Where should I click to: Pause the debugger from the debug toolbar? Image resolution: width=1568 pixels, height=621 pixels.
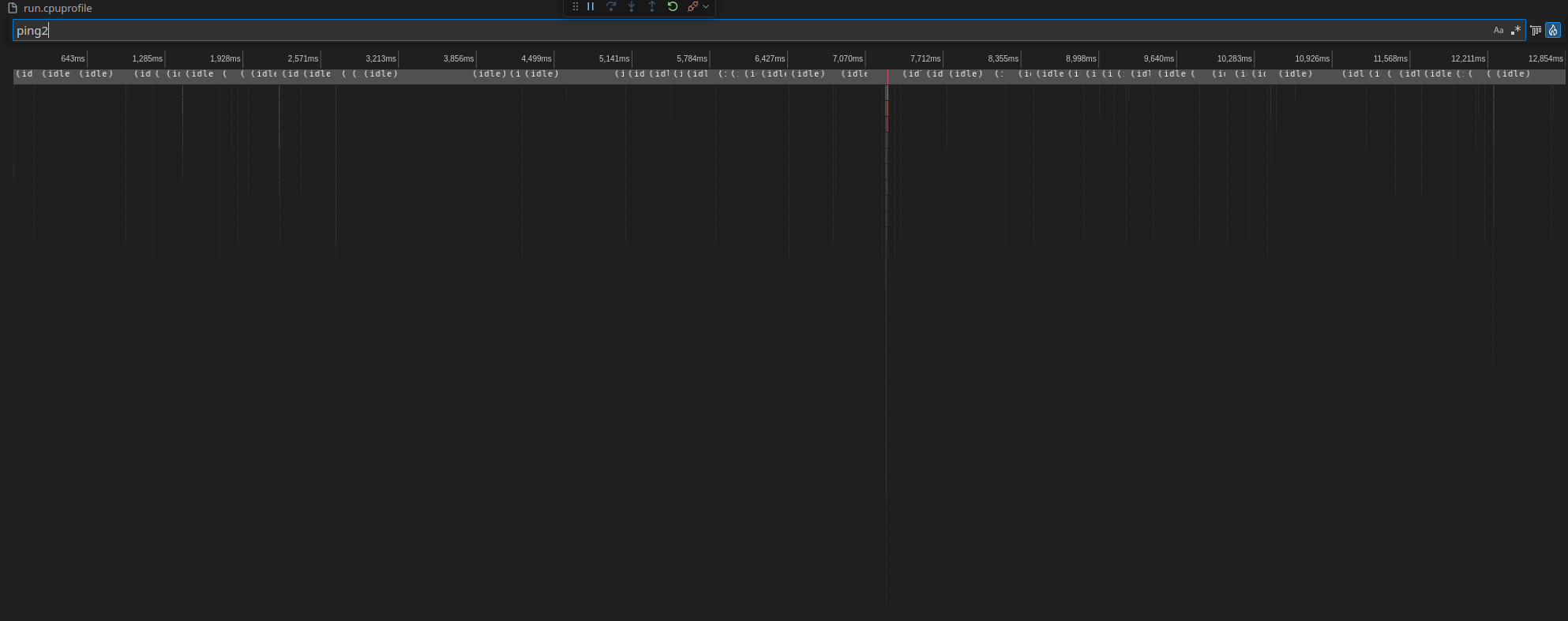591,6
